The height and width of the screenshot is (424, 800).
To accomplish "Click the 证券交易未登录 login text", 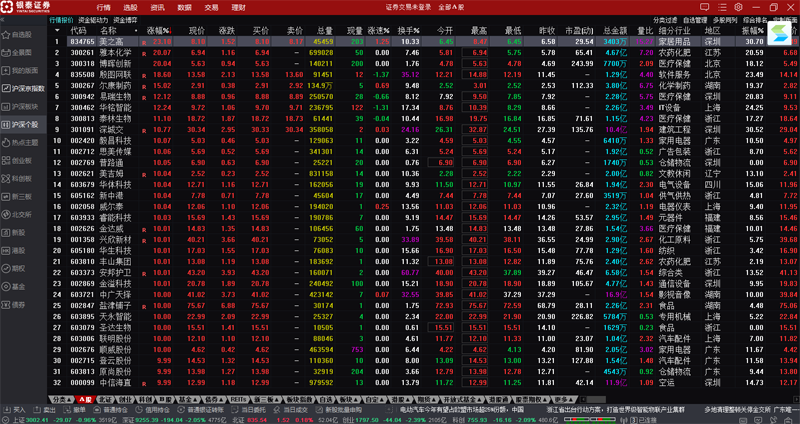I will click(408, 7).
